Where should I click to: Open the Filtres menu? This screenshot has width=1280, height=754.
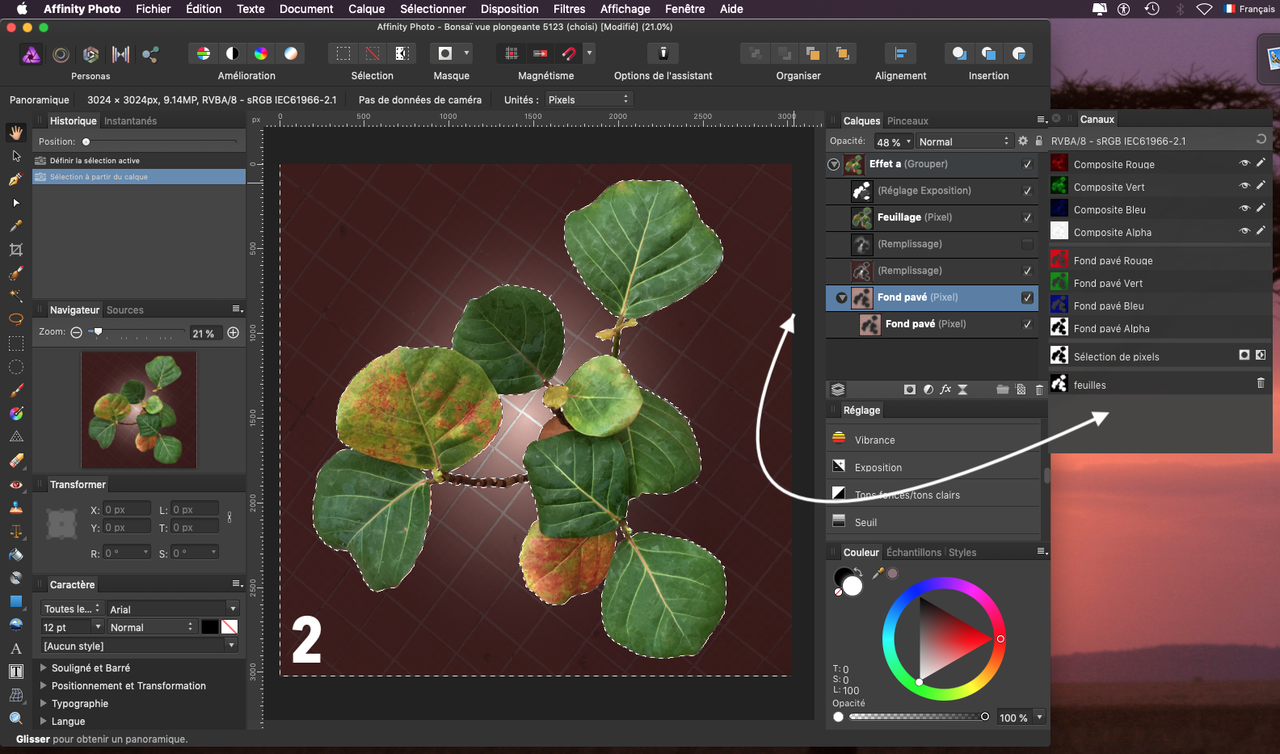[569, 9]
